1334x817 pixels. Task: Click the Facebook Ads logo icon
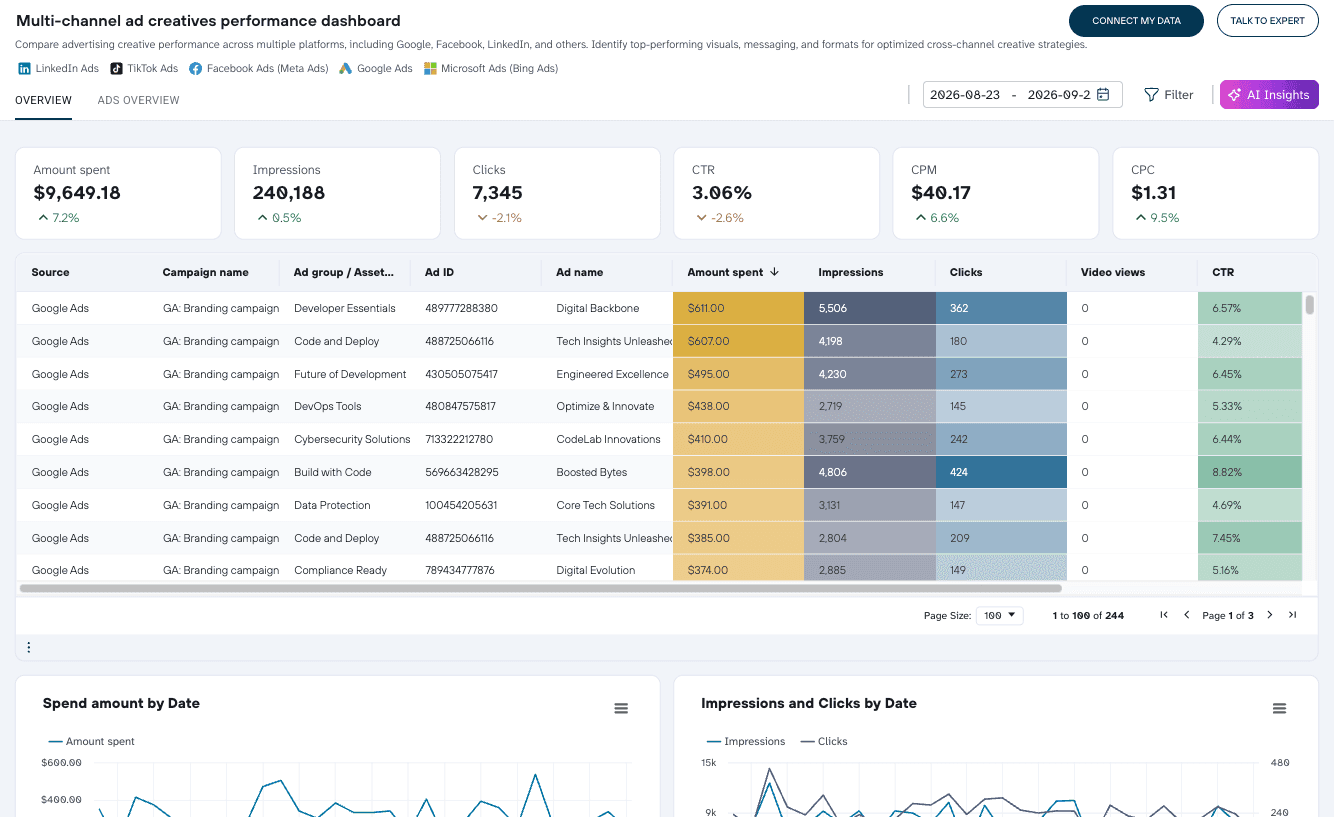point(196,69)
